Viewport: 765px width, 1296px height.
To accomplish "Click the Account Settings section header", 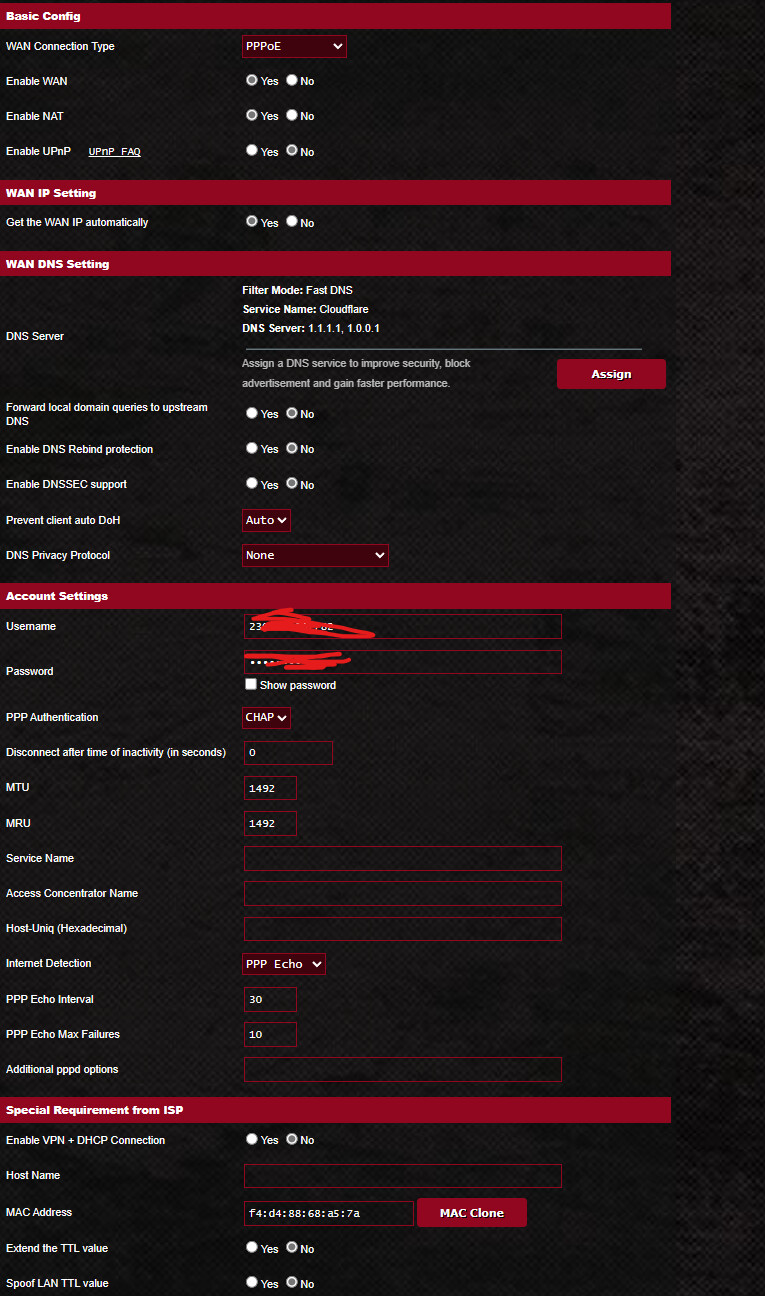I will [335, 596].
